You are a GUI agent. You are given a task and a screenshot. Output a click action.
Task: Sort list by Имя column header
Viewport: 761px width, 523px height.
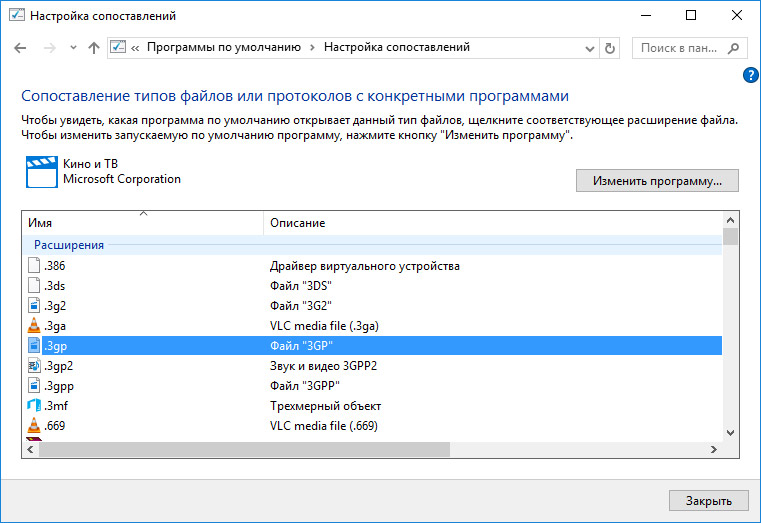click(x=143, y=223)
